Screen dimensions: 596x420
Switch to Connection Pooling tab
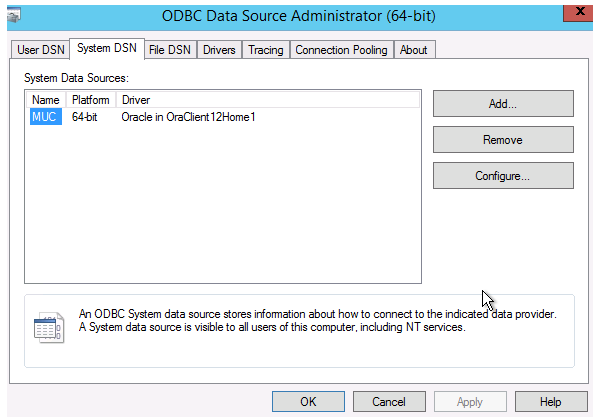(x=341, y=50)
